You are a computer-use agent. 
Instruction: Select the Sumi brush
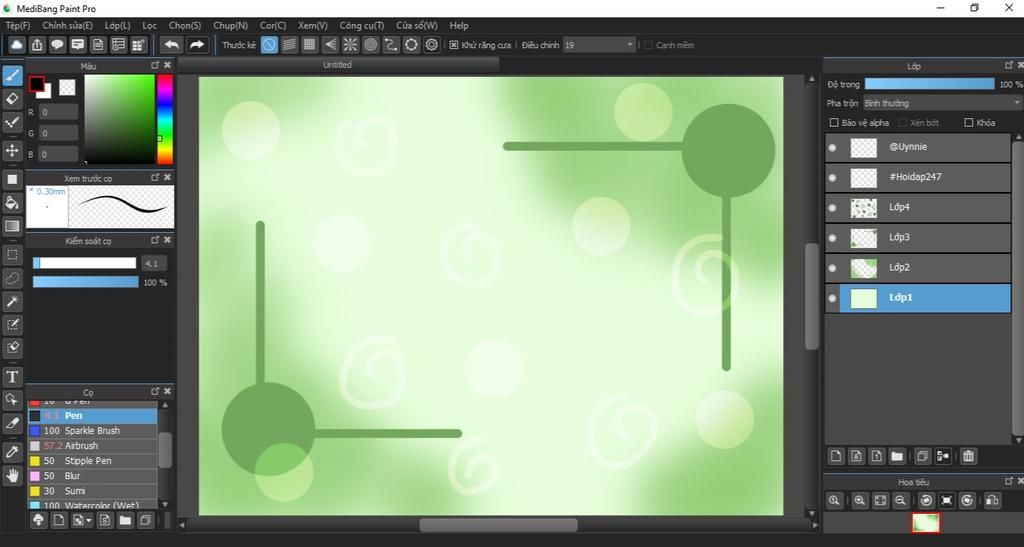92,491
